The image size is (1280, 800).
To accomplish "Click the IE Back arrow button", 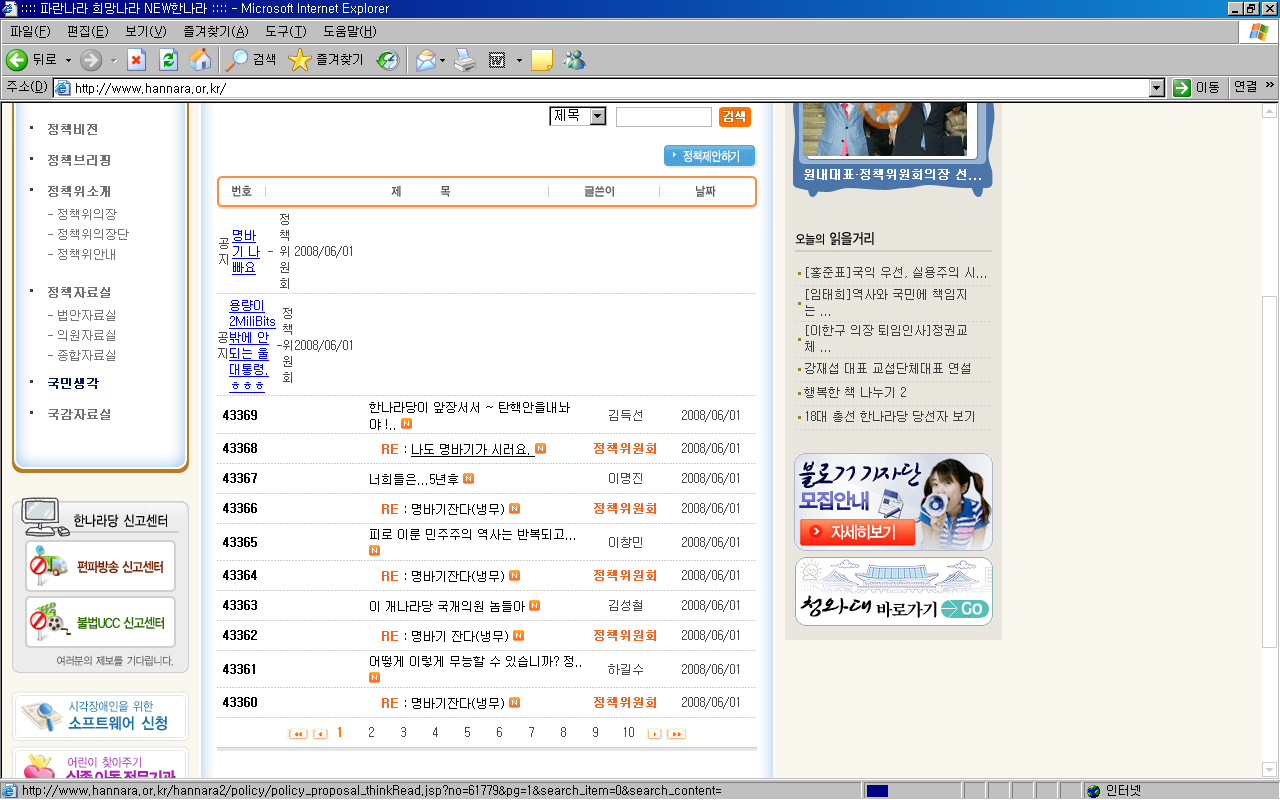I will (18, 60).
